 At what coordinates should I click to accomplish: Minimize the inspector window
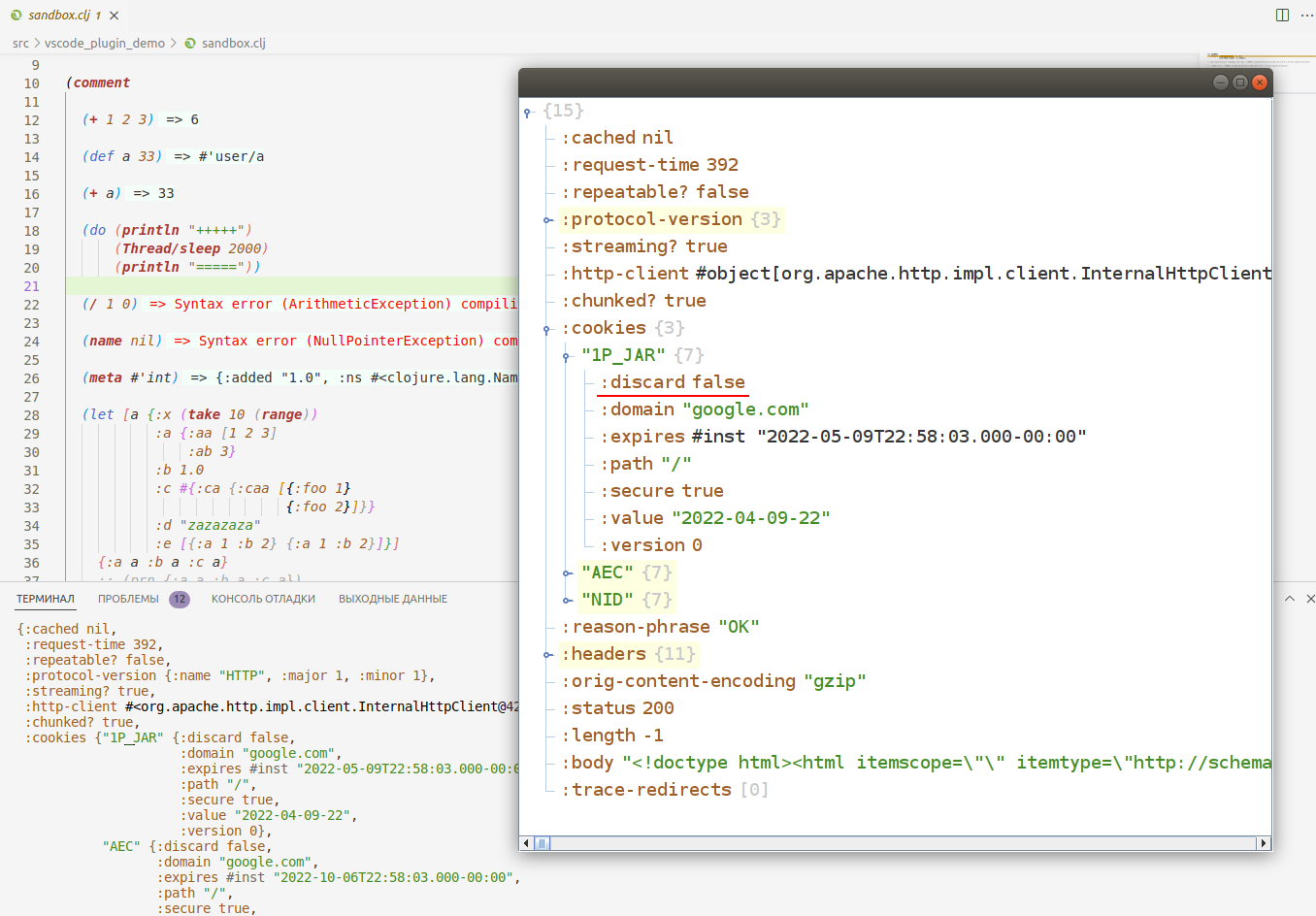point(1221,82)
